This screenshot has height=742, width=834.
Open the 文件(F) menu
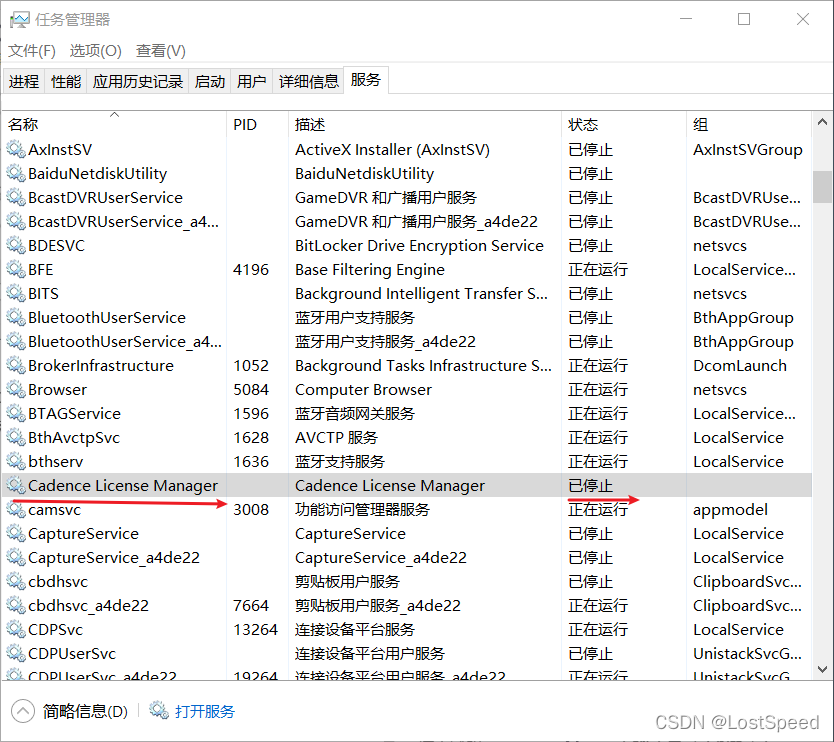pos(32,50)
